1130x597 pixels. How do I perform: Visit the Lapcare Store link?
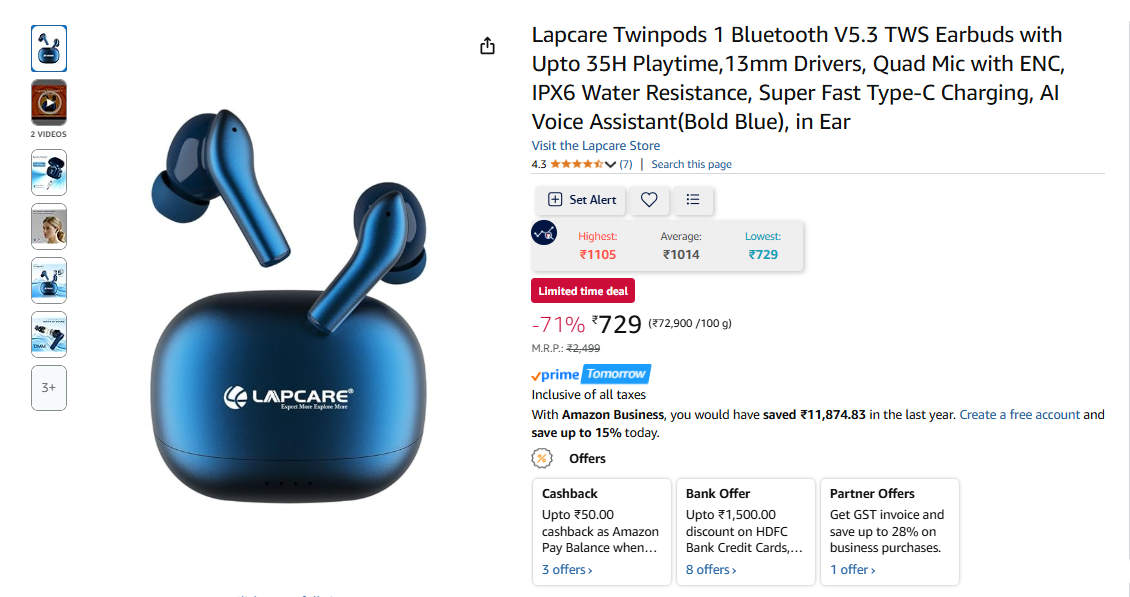point(596,146)
